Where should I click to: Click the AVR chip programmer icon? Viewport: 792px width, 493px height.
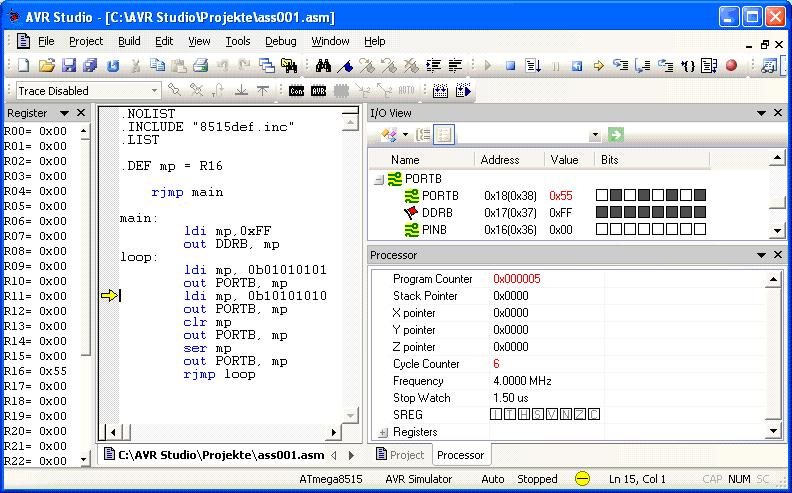pos(318,91)
